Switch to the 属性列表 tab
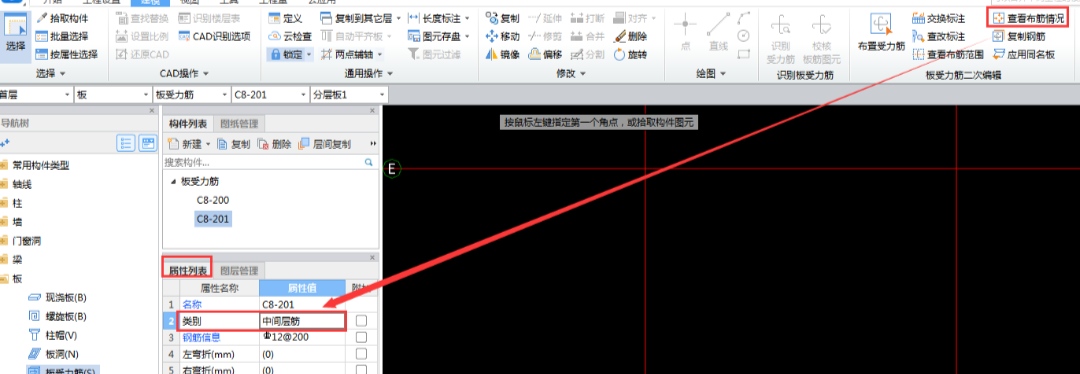This screenshot has height=374, width=1080. tap(187, 270)
